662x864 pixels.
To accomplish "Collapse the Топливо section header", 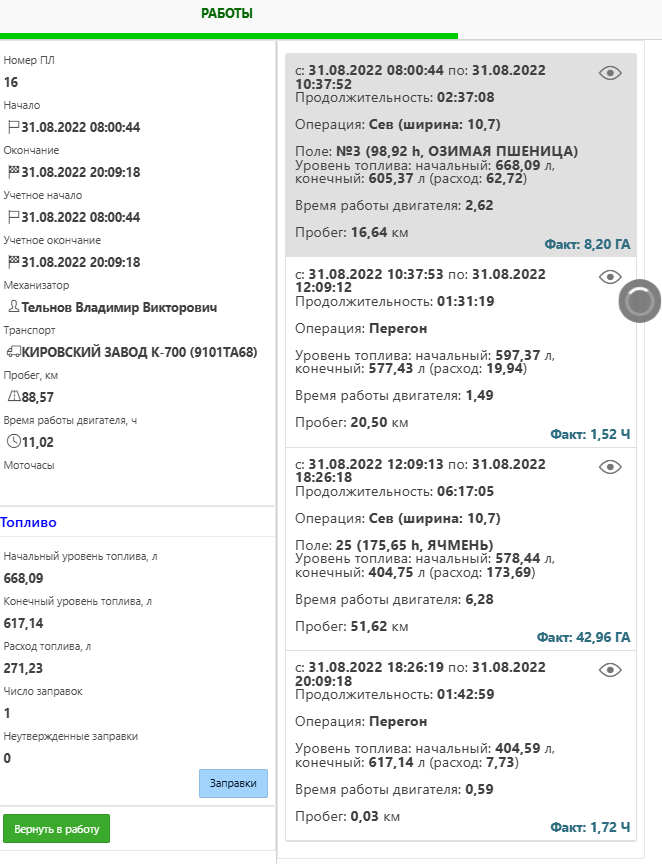I will pos(29,522).
